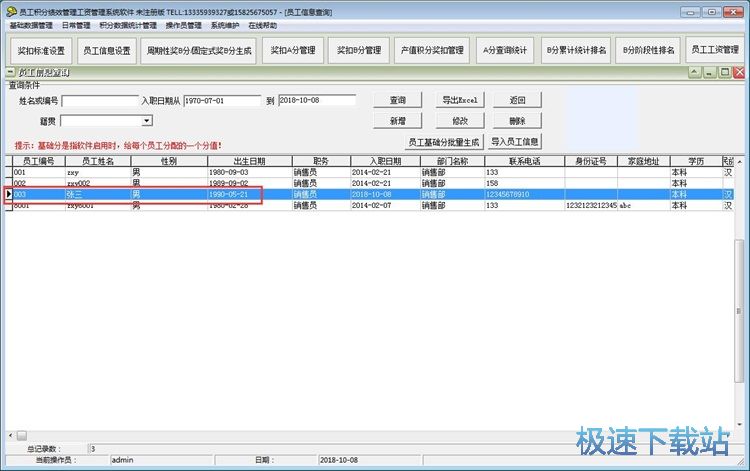Open the 系统维护 menu
This screenshot has width=750, height=471.
[x=225, y=25]
